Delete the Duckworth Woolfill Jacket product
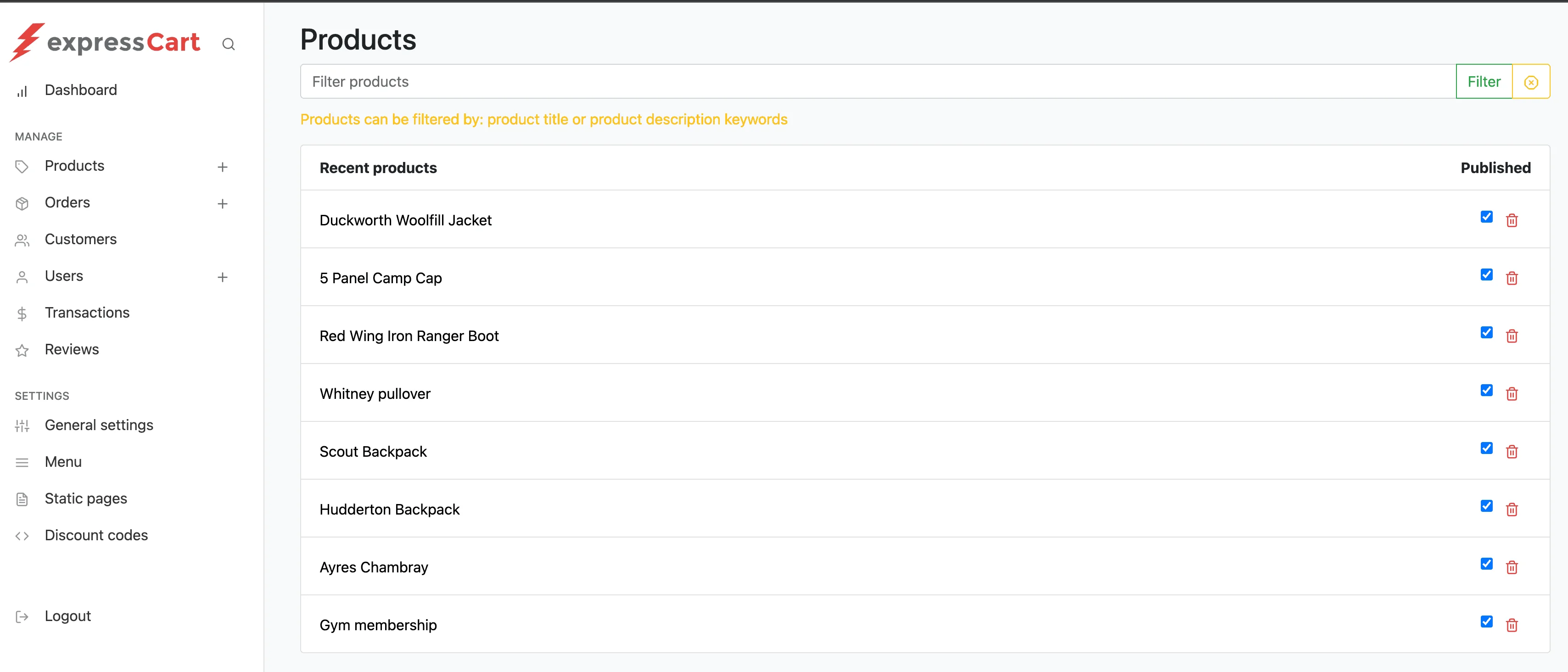 pos(1512,220)
